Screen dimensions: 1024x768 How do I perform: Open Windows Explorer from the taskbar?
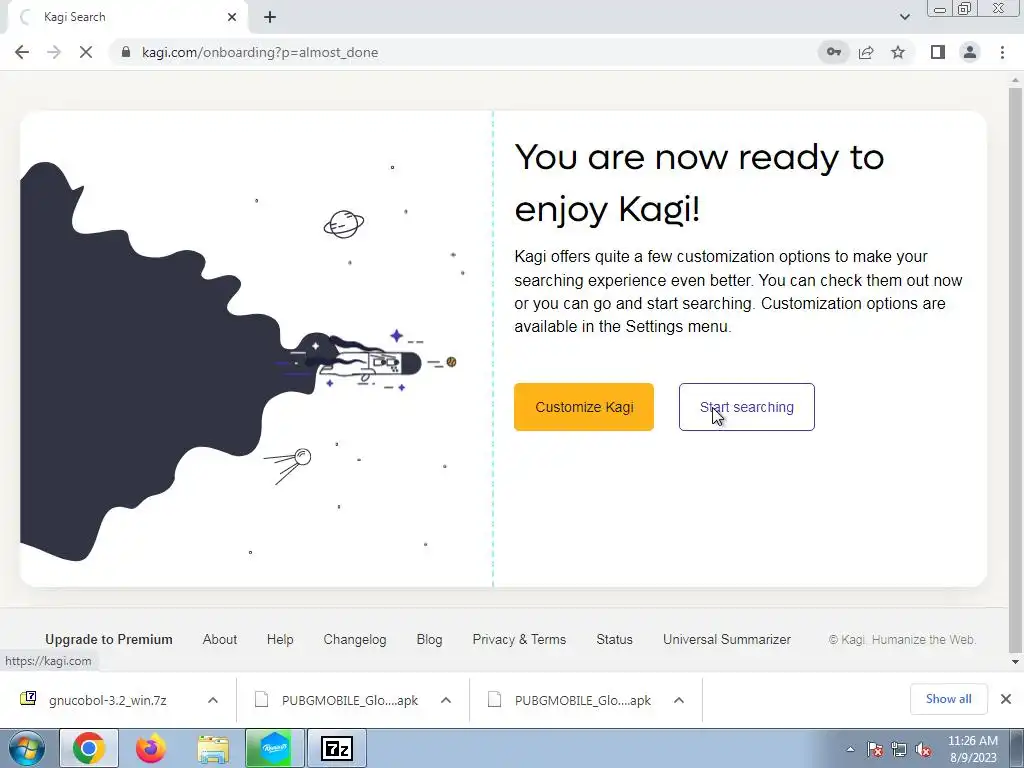[x=213, y=748]
